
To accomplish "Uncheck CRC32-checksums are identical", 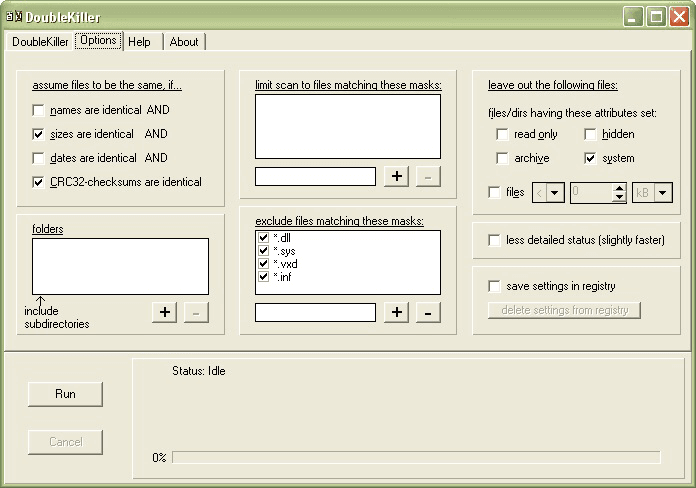I will click(x=38, y=182).
